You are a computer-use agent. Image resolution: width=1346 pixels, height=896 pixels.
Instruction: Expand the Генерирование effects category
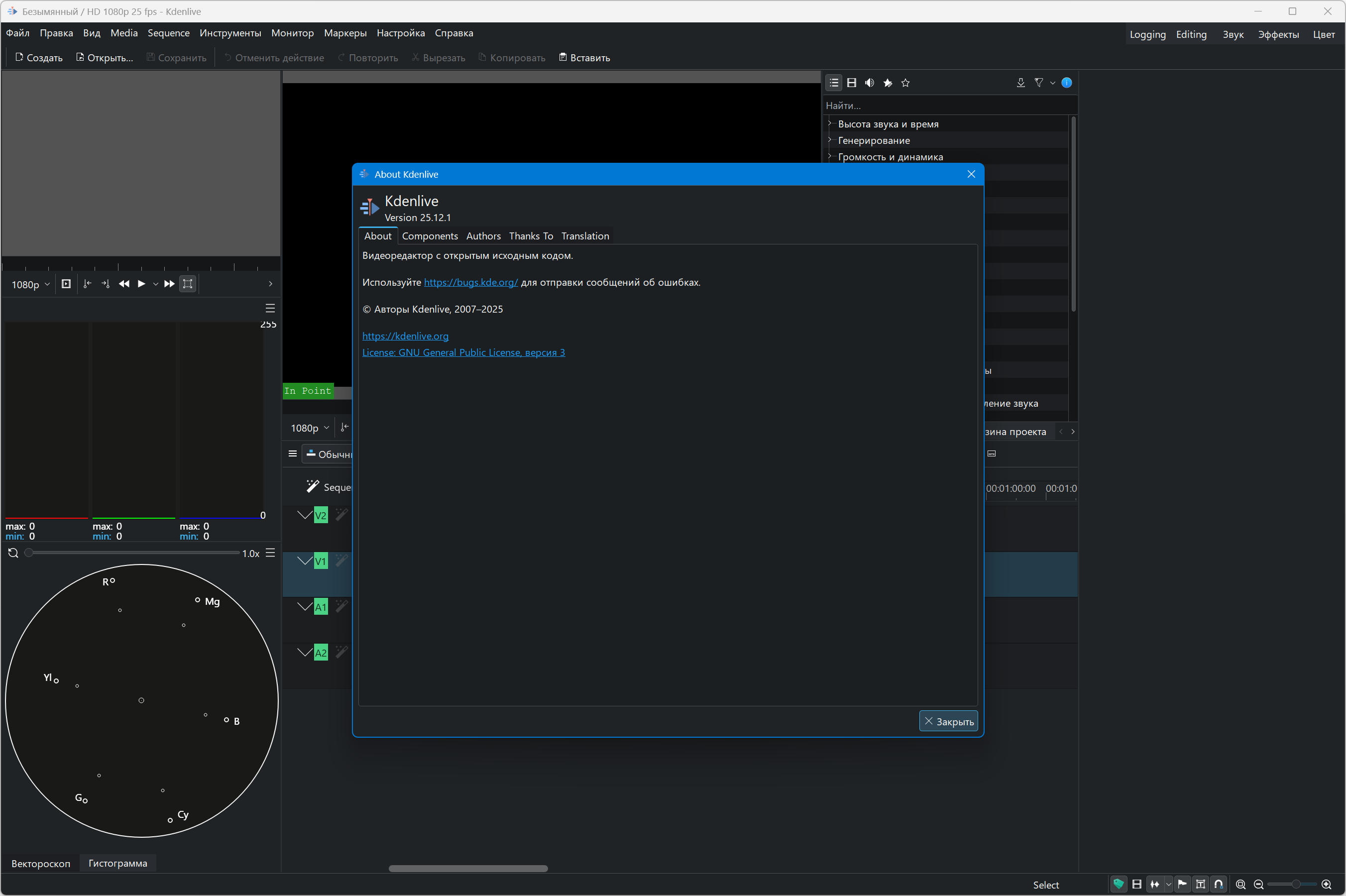[x=829, y=140]
